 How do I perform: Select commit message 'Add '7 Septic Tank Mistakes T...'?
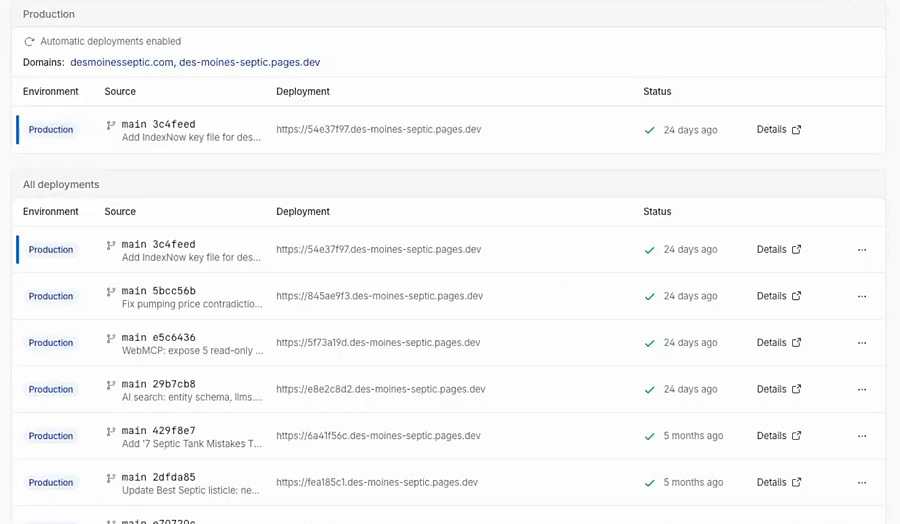[x=192, y=444]
